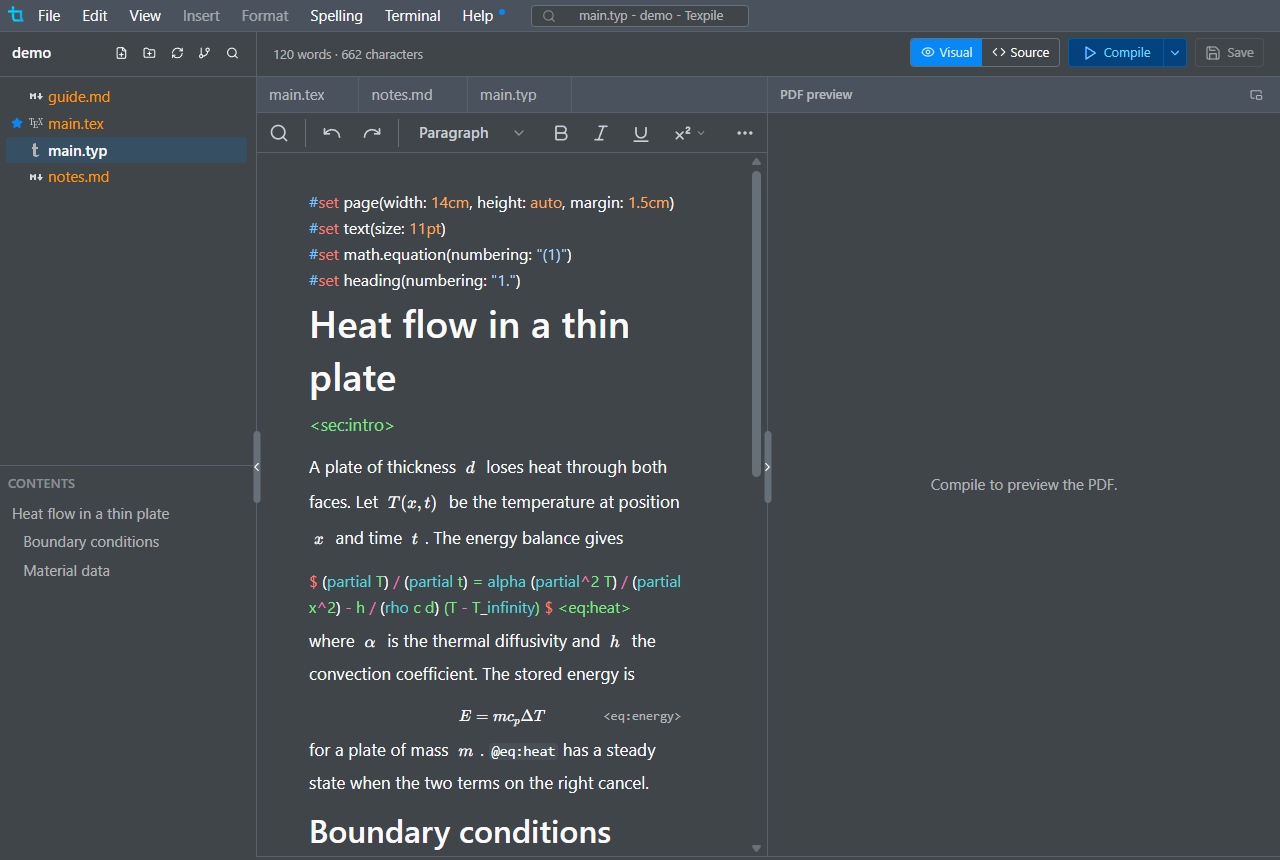The image size is (1280, 860).
Task: Jump to 'Heat flow in a thin plate' outline entry
Action: (x=91, y=514)
